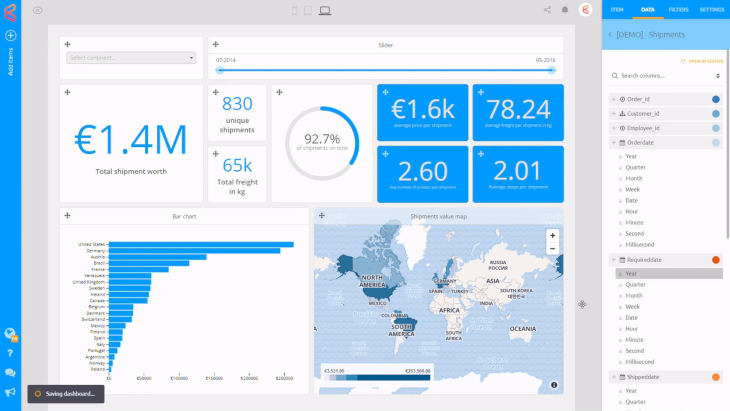
Task: Click Requireddate orange color dot
Action: (716, 260)
